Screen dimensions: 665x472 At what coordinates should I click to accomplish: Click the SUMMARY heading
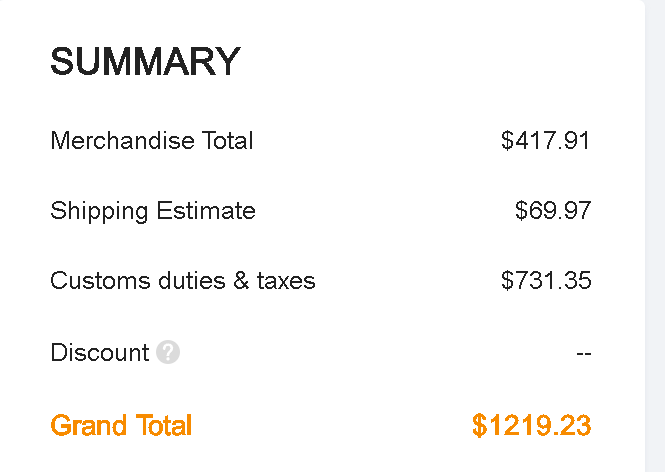coord(145,62)
